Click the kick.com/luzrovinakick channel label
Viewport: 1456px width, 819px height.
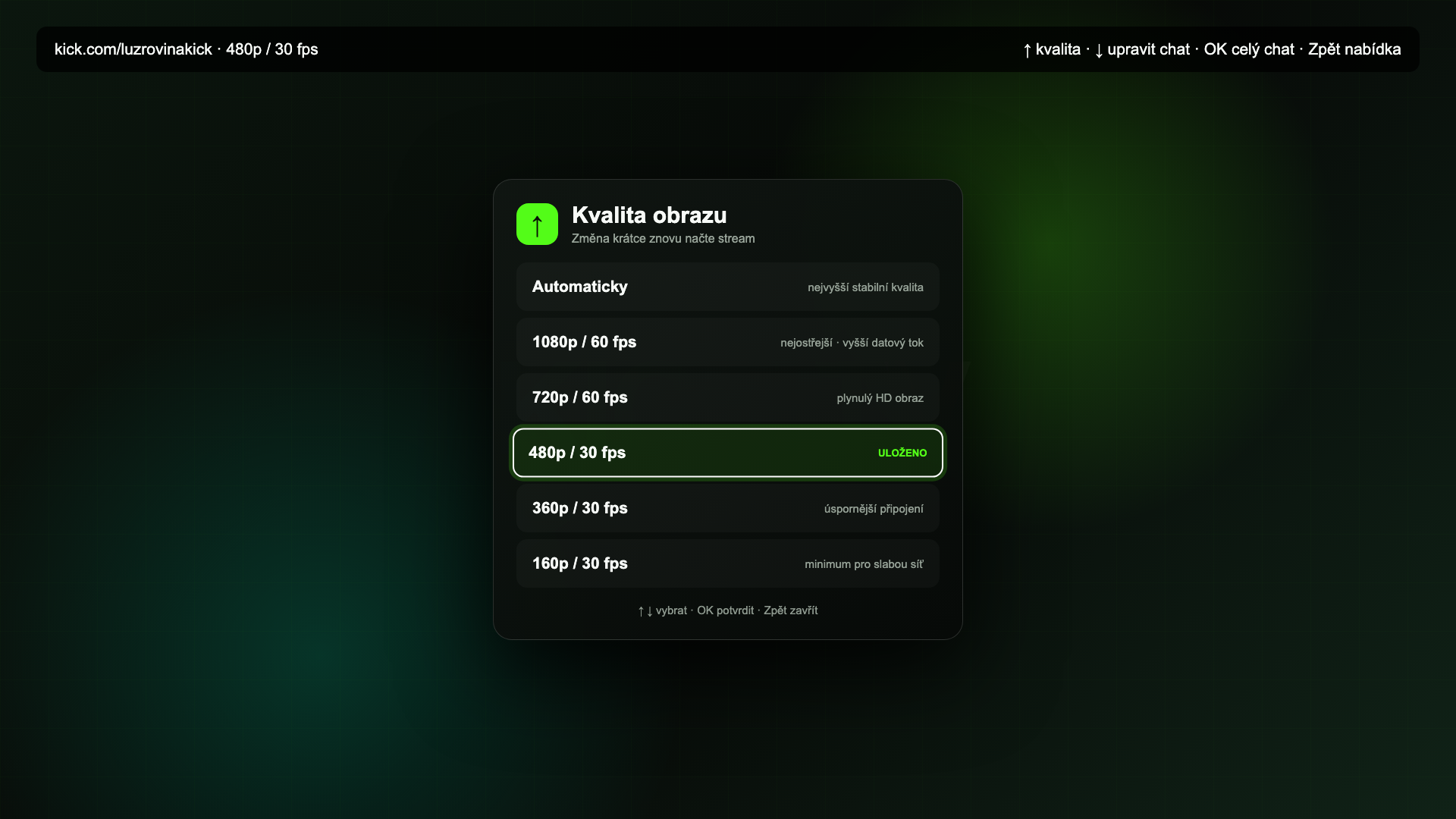tap(133, 49)
